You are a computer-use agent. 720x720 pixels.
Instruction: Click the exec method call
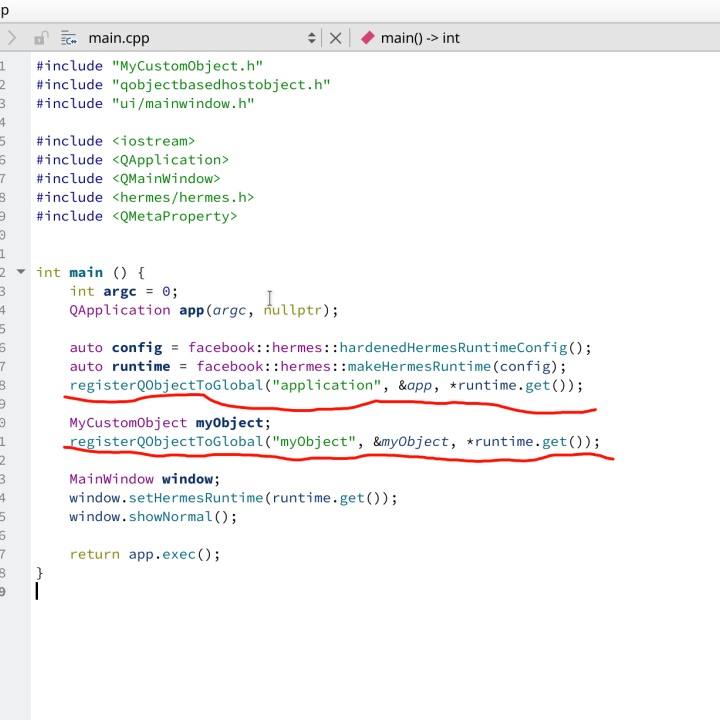pyautogui.click(x=179, y=555)
